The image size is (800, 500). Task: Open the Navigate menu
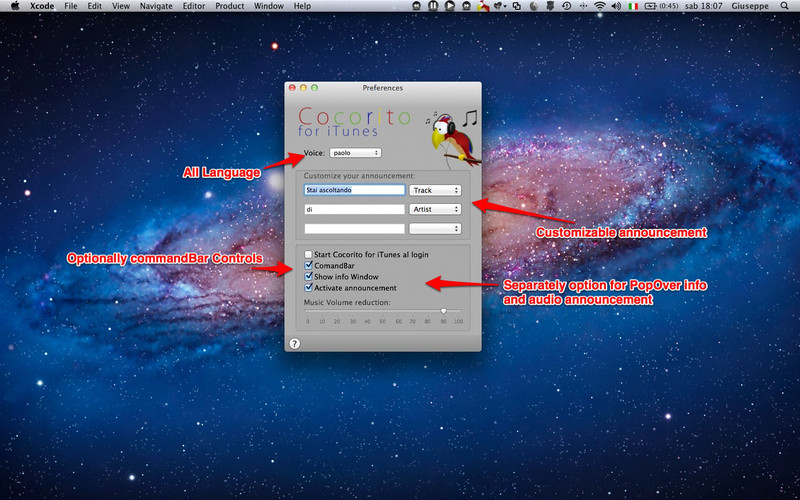(x=156, y=6)
